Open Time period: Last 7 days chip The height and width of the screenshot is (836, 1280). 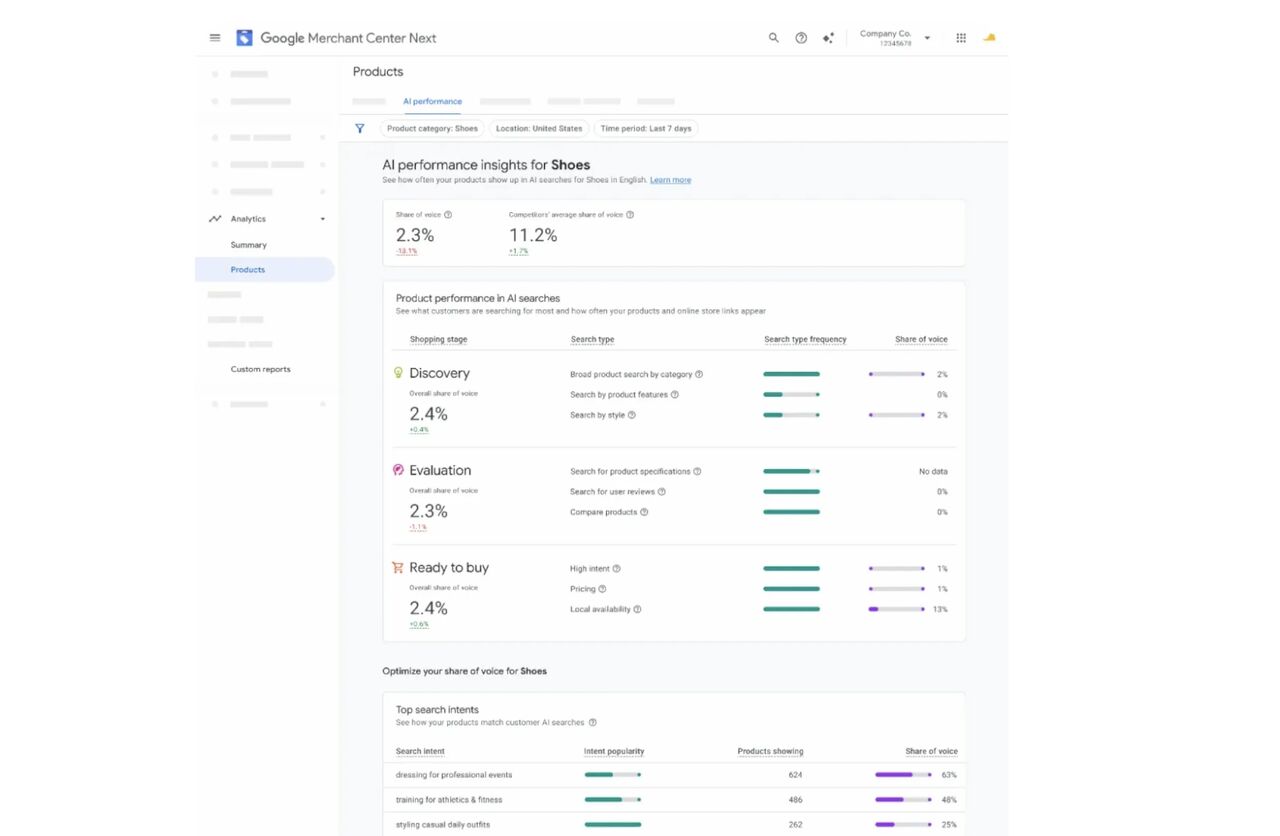646,128
